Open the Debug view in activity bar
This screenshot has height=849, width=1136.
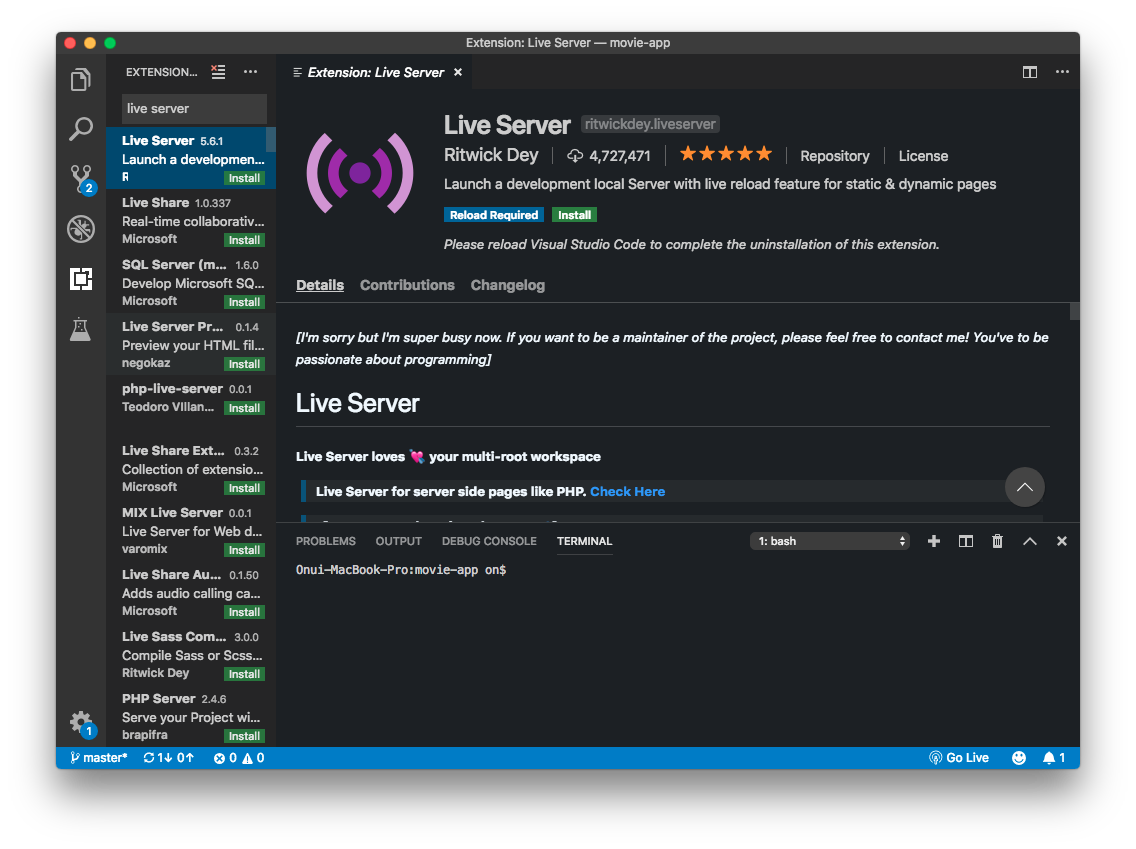point(80,229)
